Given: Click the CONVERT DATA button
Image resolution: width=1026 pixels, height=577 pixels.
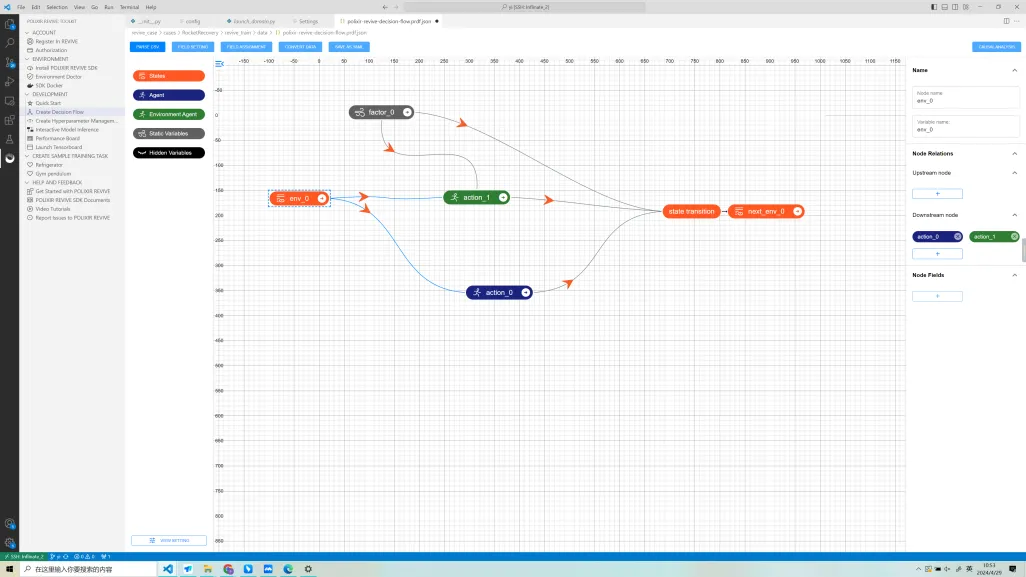Looking at the screenshot, I should (300, 46).
